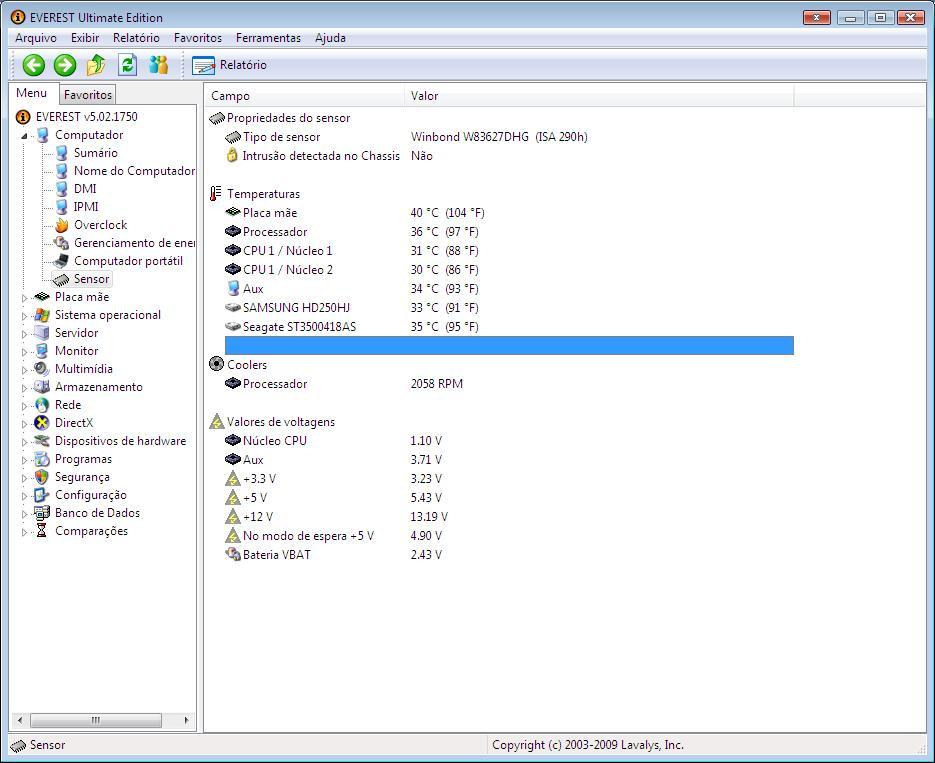Image resolution: width=935 pixels, height=763 pixels.
Task: Select the Seagate ST3500418AS temperature row
Action: coord(509,327)
